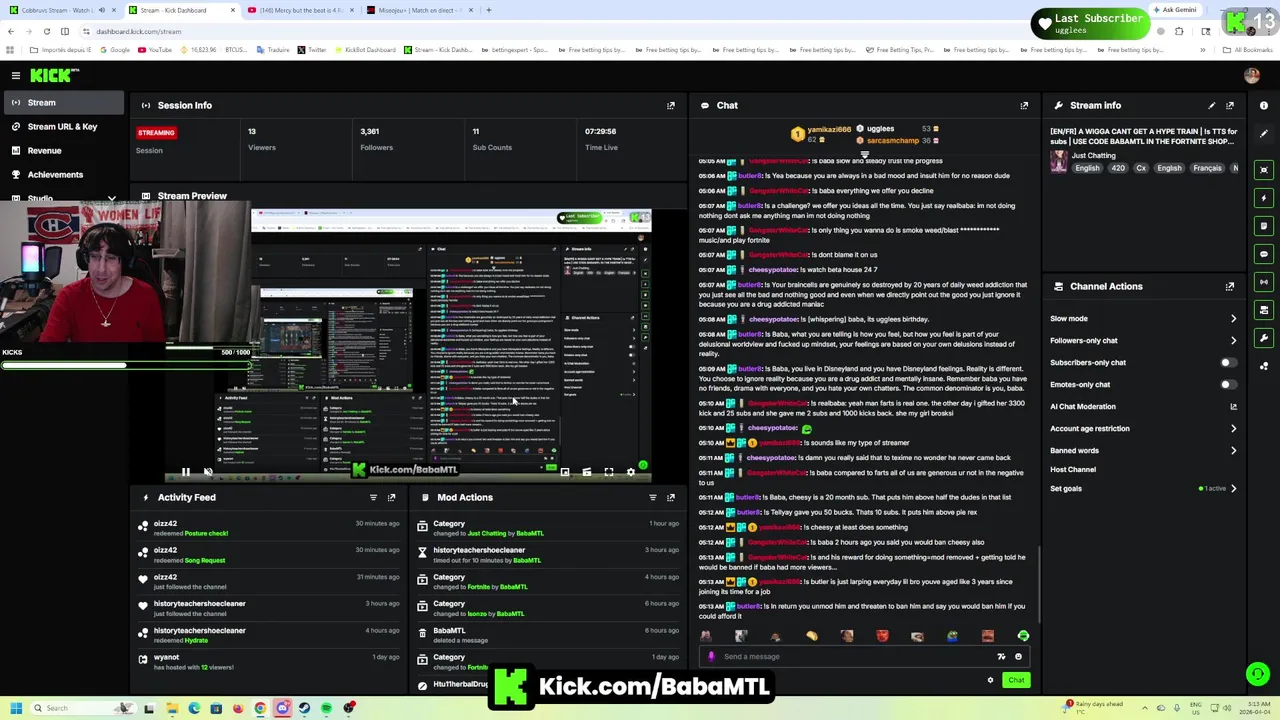Open the Kick sidebar hamburger menu
Image resolution: width=1280 pixels, height=720 pixels.
click(16, 75)
